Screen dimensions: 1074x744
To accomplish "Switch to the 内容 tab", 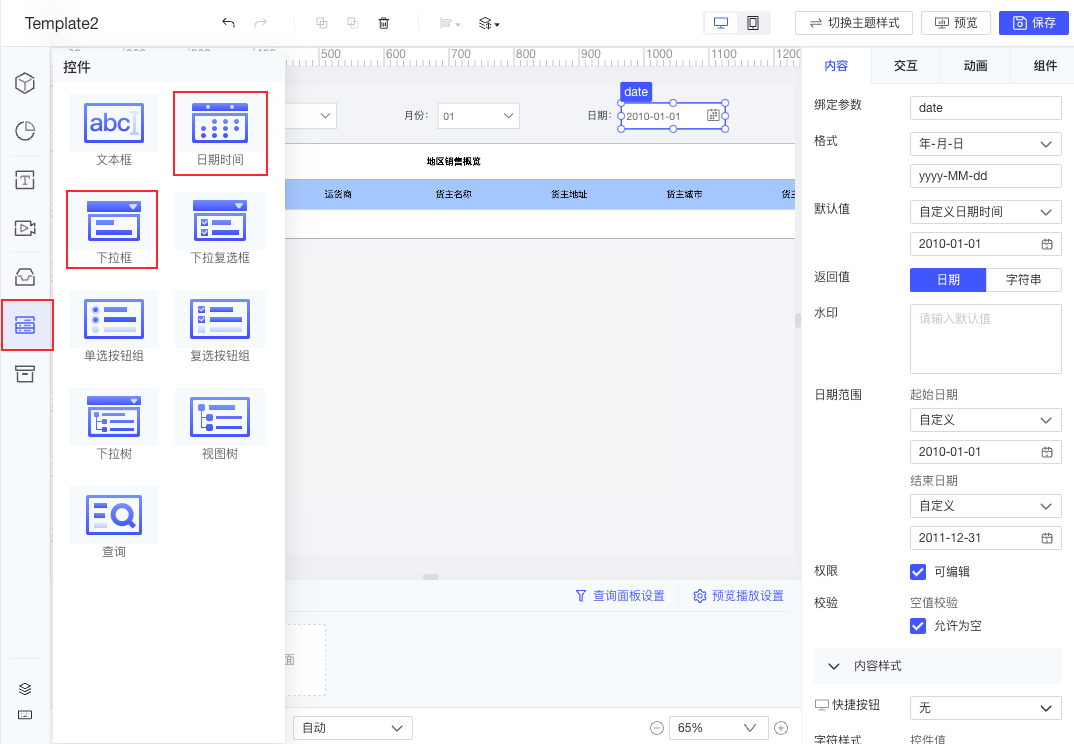I will (836, 66).
